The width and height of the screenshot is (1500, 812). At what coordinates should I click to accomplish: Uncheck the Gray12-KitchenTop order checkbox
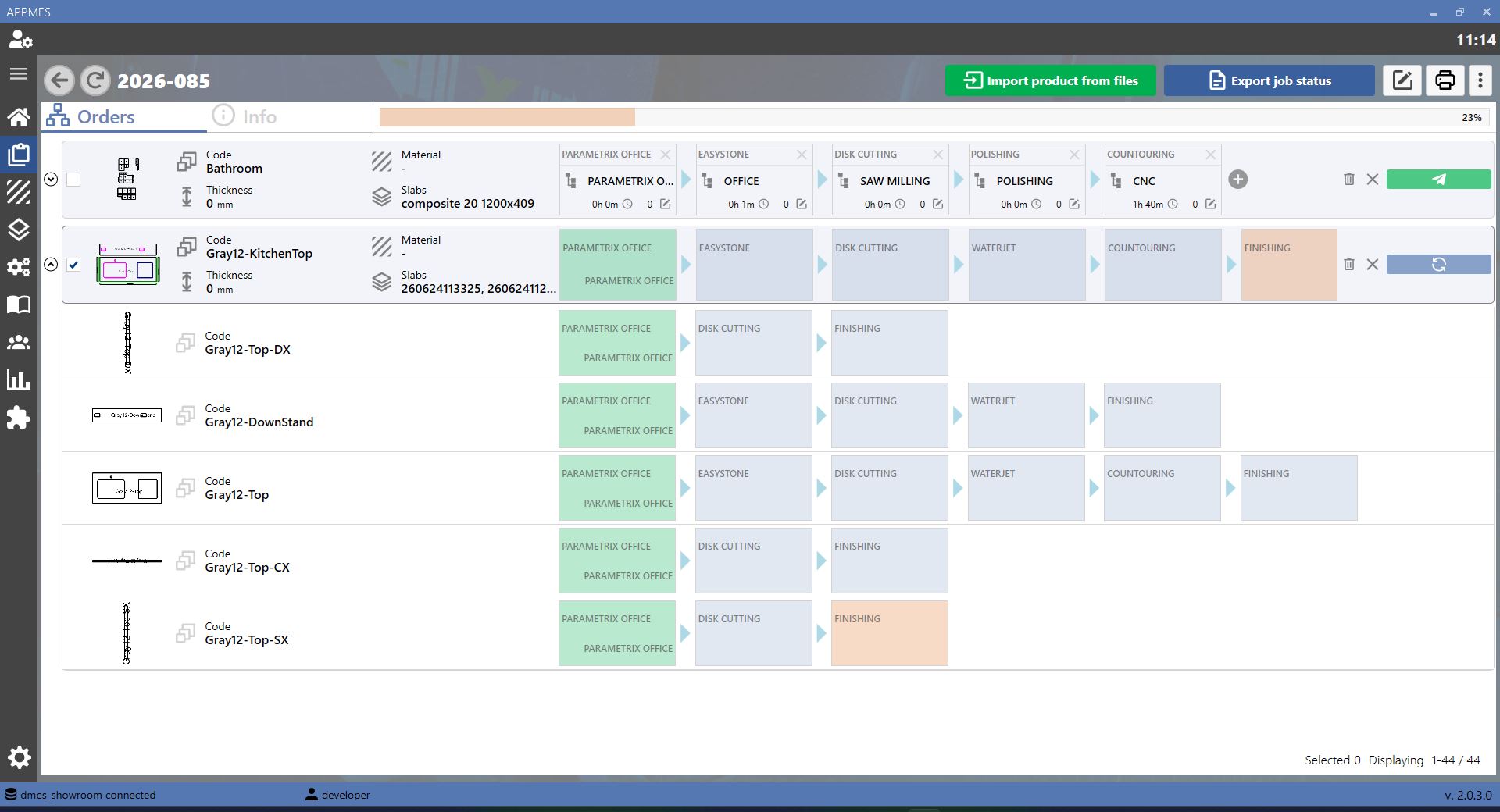73,265
